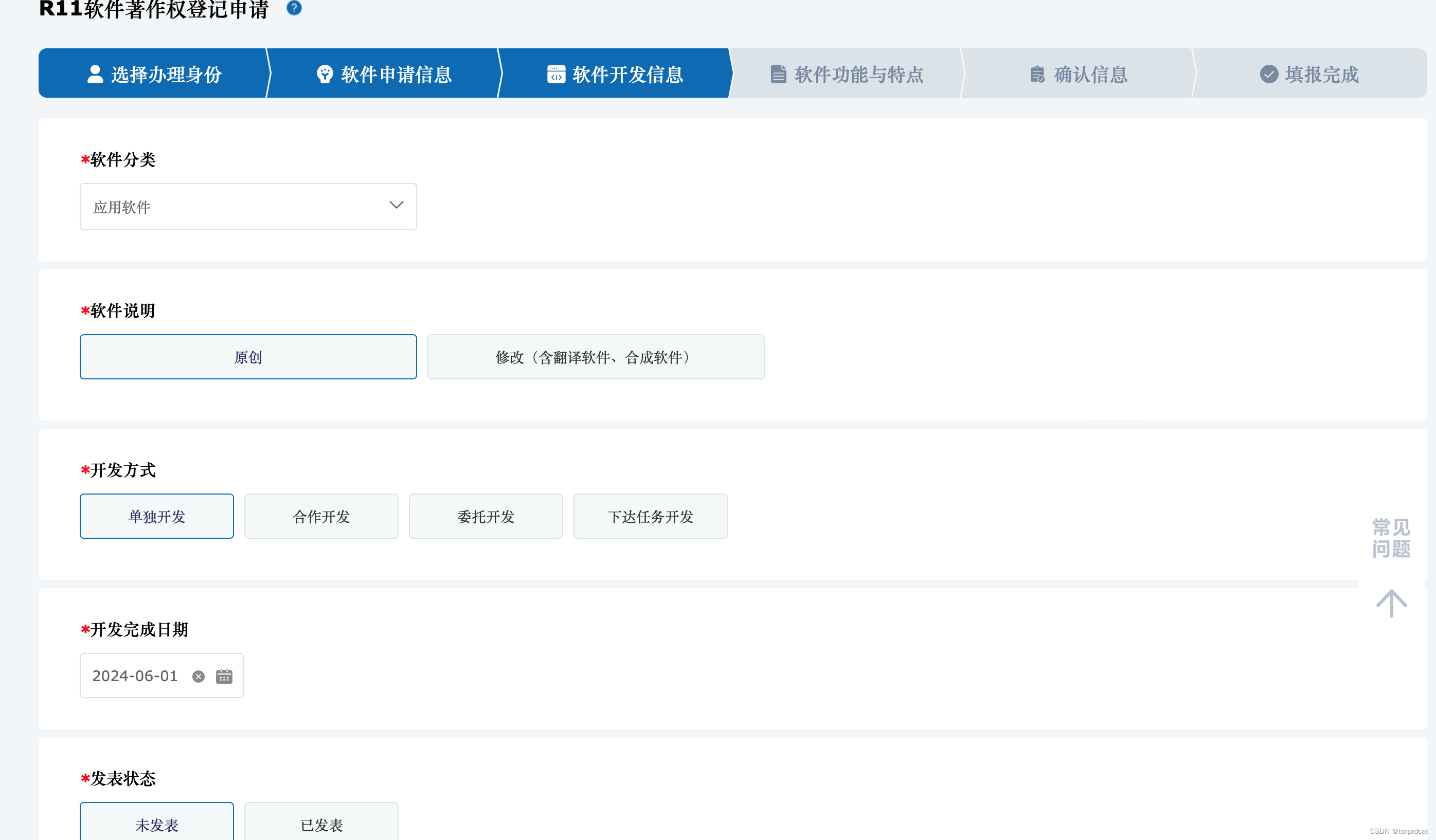Choose 委托开发 development method

click(486, 516)
